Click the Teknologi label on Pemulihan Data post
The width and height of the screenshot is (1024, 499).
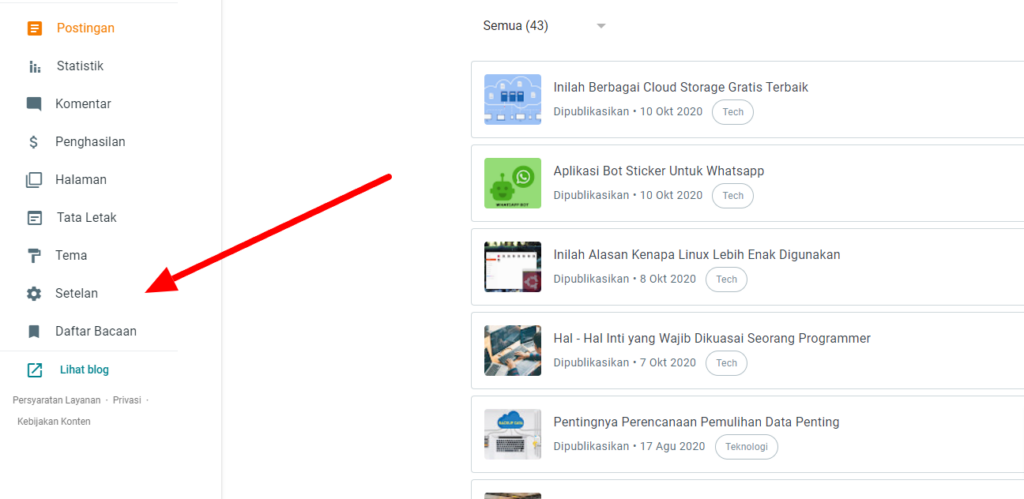tap(746, 447)
